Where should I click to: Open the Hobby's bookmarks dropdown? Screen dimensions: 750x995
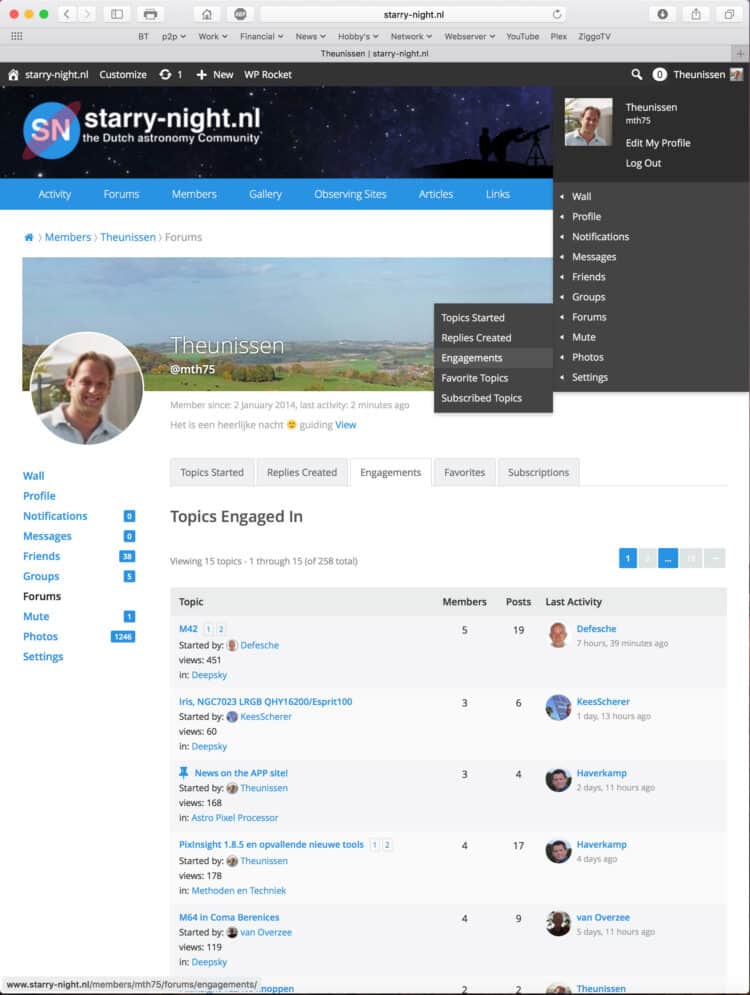(x=358, y=36)
